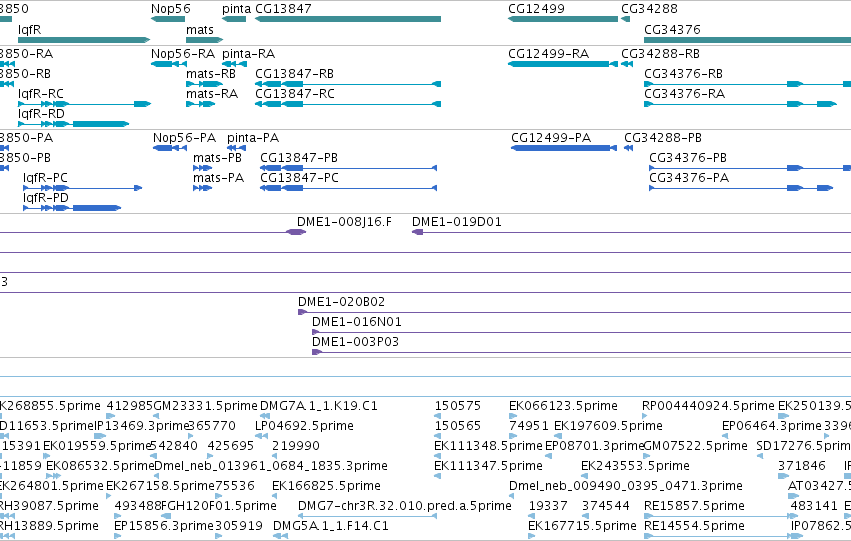Click the EK243553.5prime EST label
This screenshot has width=851, height=541.
635,466
